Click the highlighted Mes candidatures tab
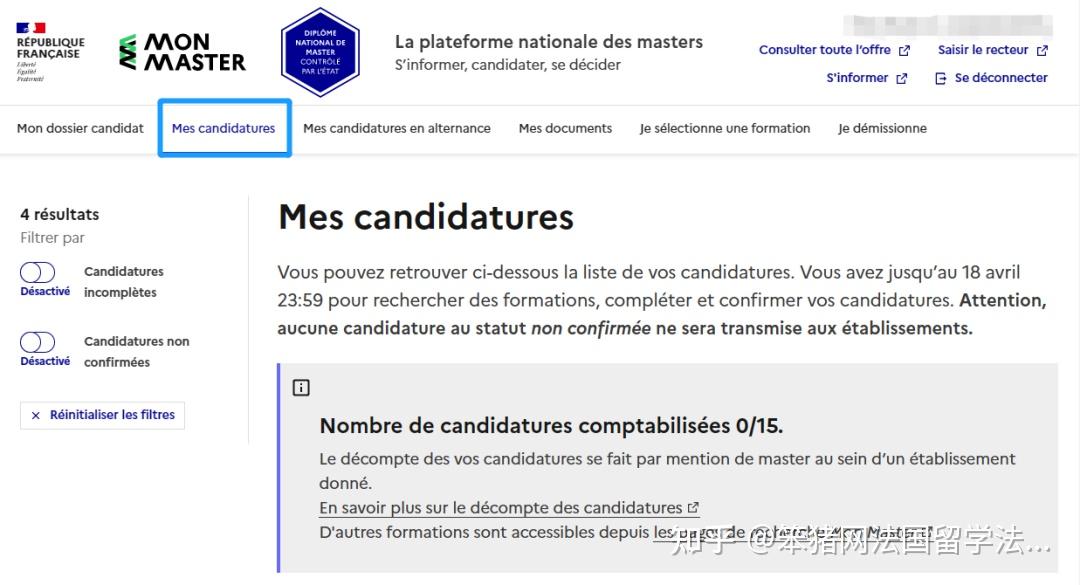Viewport: 1080px width, 585px height. [224, 128]
